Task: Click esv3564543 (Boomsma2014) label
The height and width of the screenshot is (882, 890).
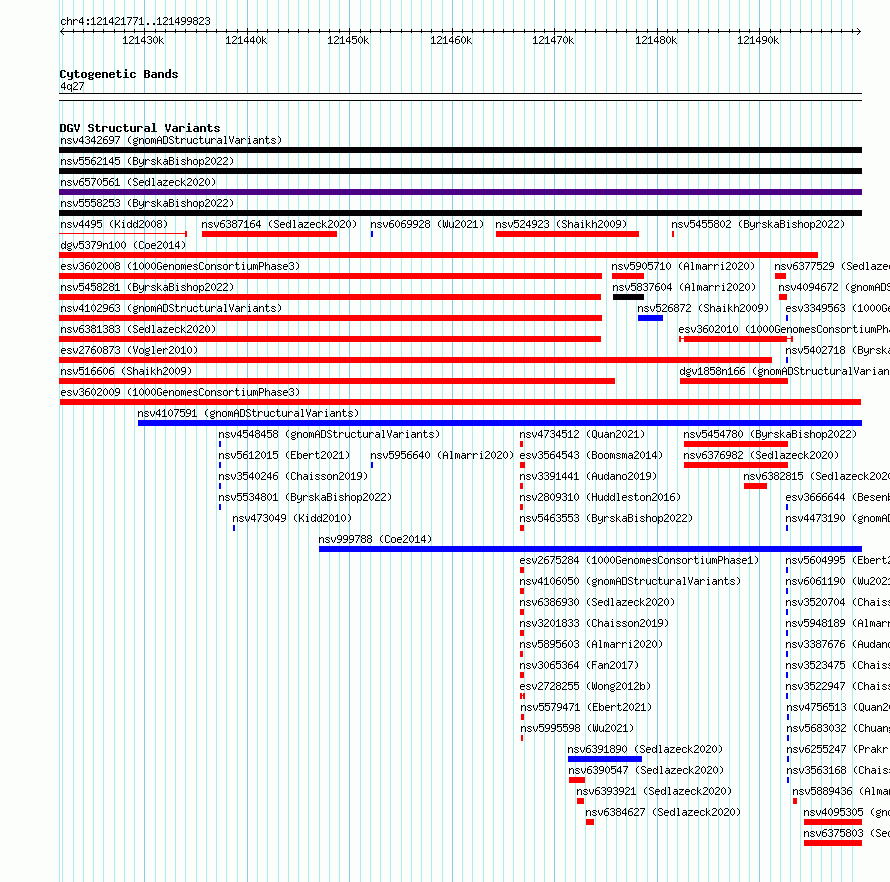Action: point(591,455)
